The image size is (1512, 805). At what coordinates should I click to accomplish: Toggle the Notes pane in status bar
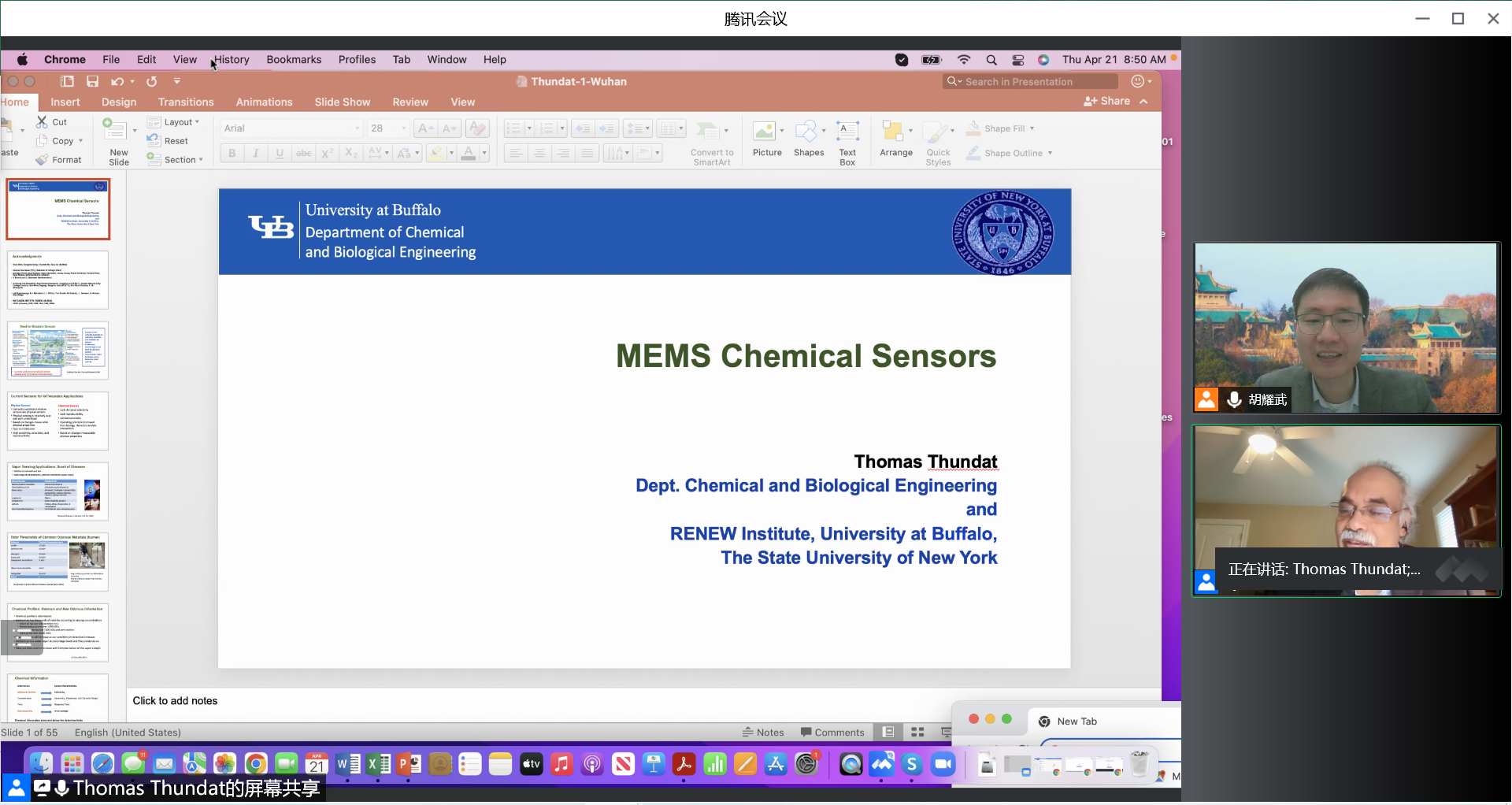(x=763, y=733)
